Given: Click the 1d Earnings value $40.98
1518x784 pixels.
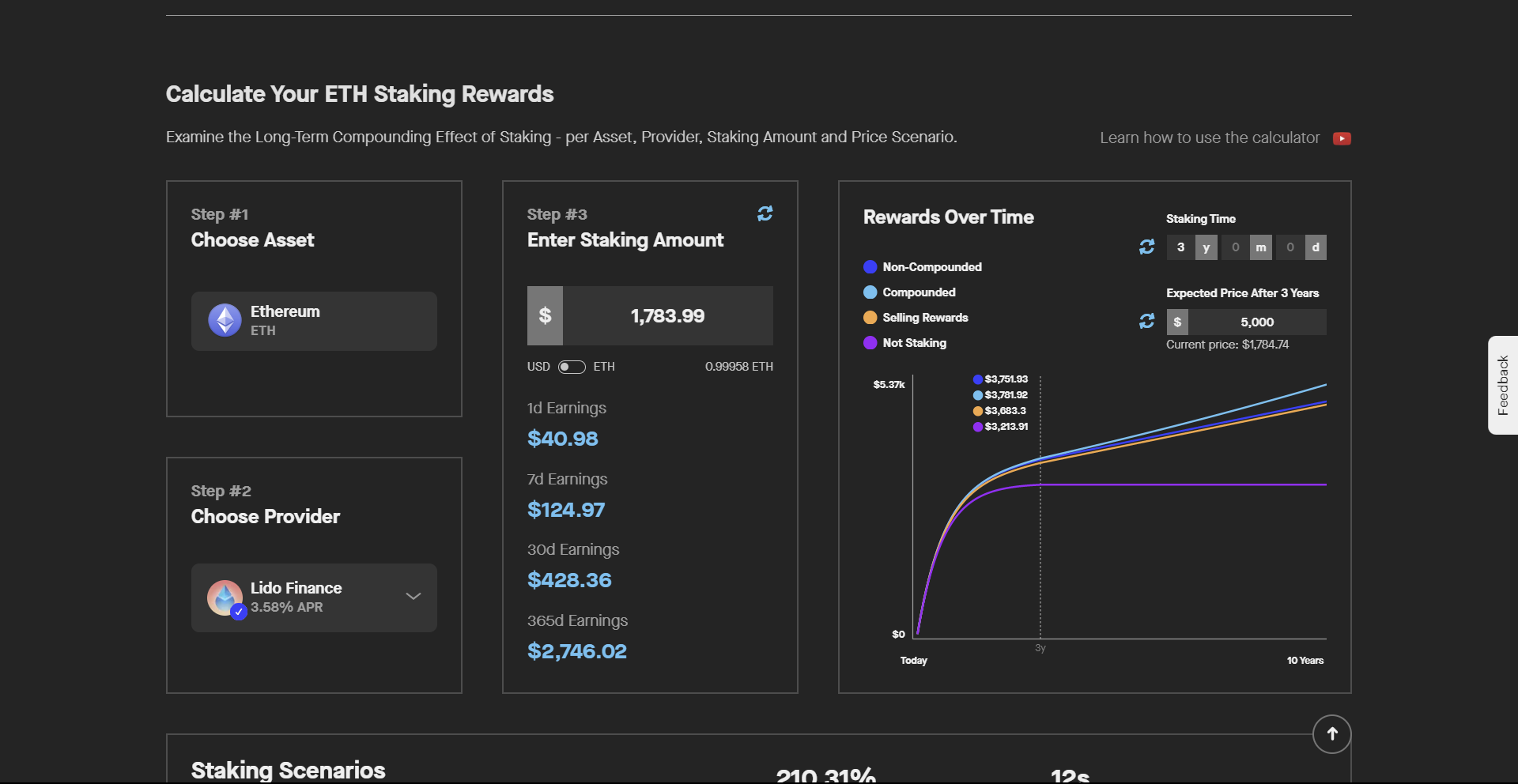Looking at the screenshot, I should (563, 439).
